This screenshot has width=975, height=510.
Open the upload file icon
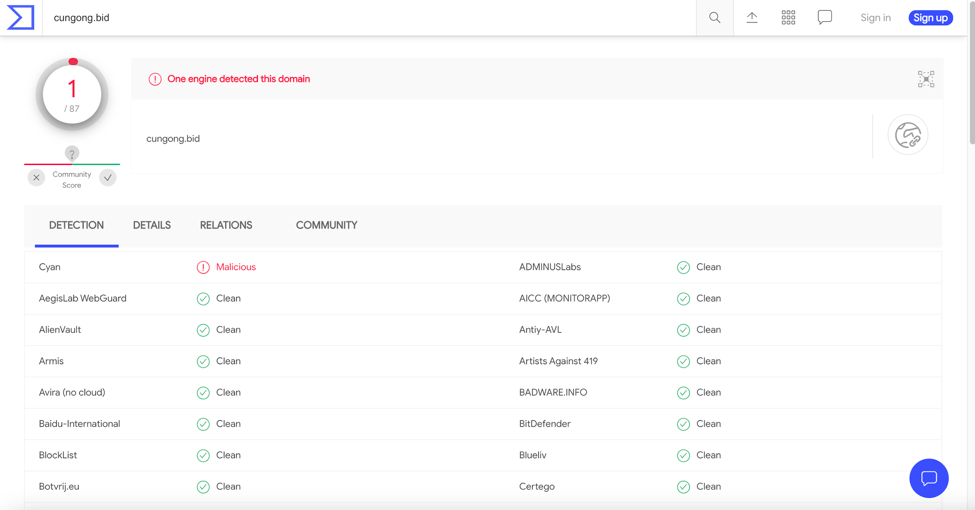(x=752, y=17)
